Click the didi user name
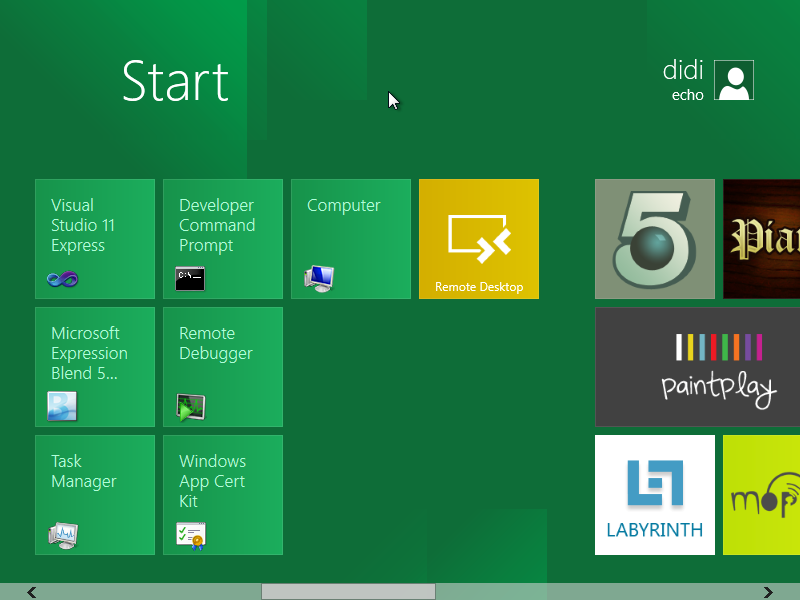Image resolution: width=800 pixels, height=600 pixels. pos(683,70)
